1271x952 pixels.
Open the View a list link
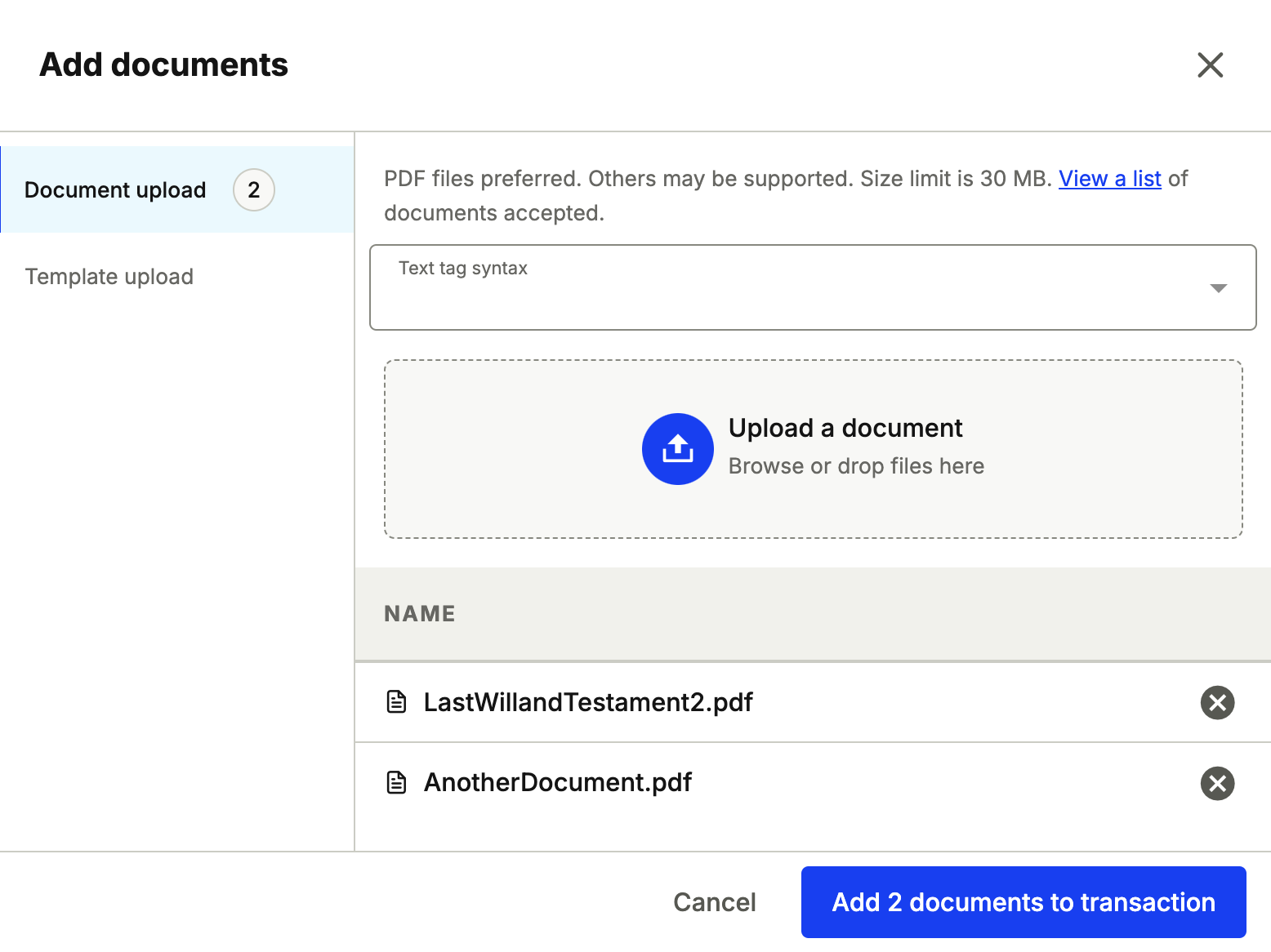tap(1109, 179)
